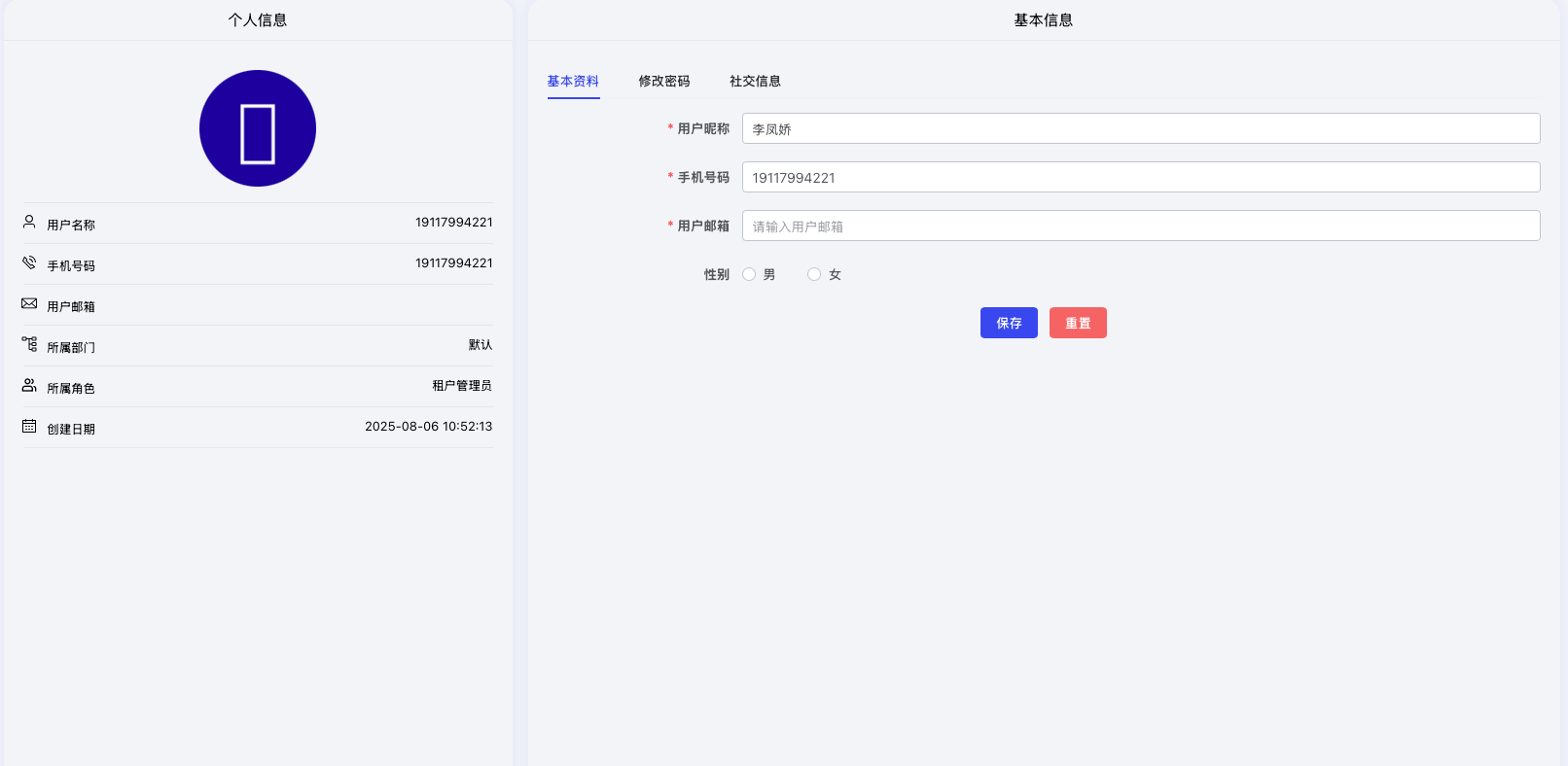The height and width of the screenshot is (766, 1568).
Task: Click the envelope icon beside 用户邮箱
Action: pos(29,303)
